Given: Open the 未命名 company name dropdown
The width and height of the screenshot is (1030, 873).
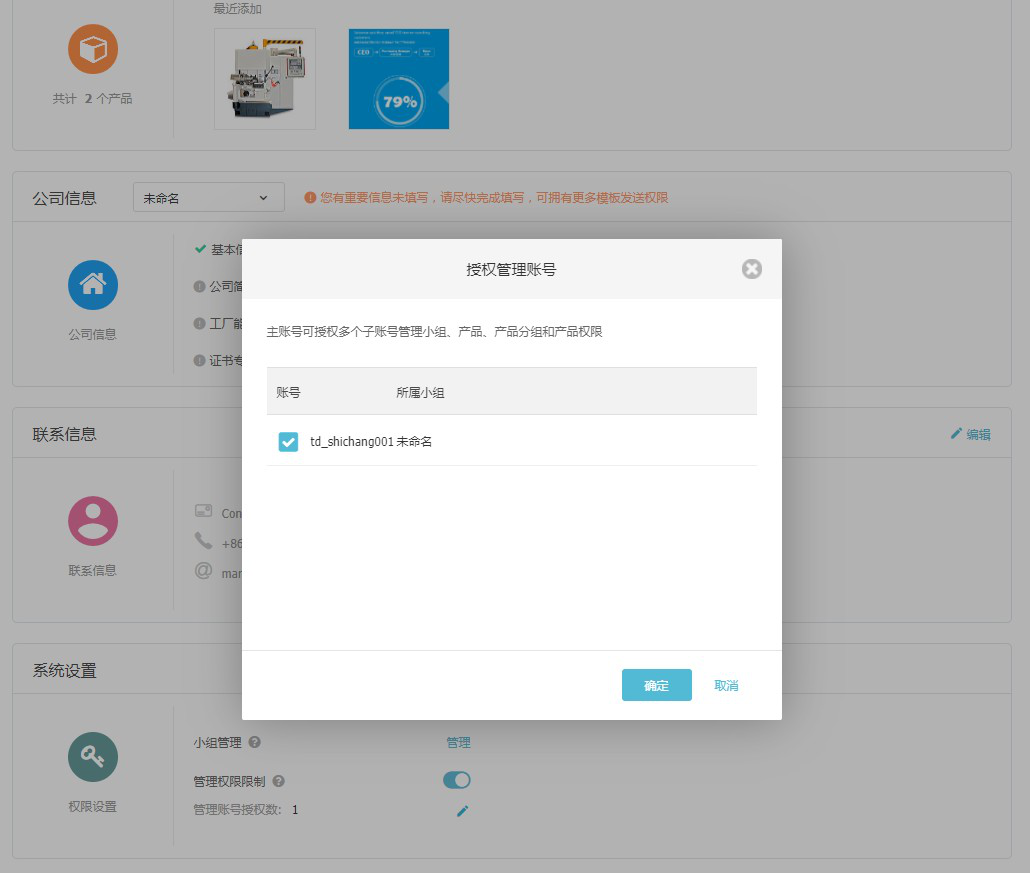Looking at the screenshot, I should [208, 197].
